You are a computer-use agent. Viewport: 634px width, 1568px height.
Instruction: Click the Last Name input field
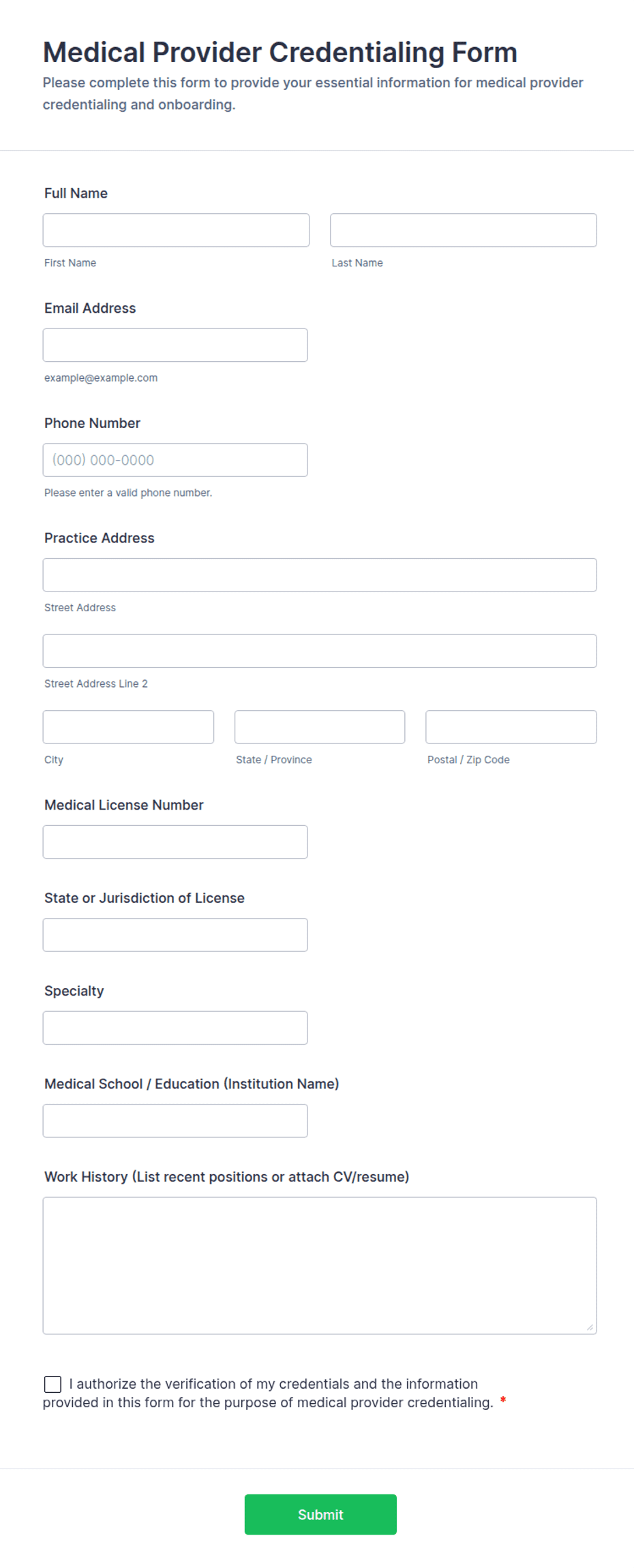point(463,230)
